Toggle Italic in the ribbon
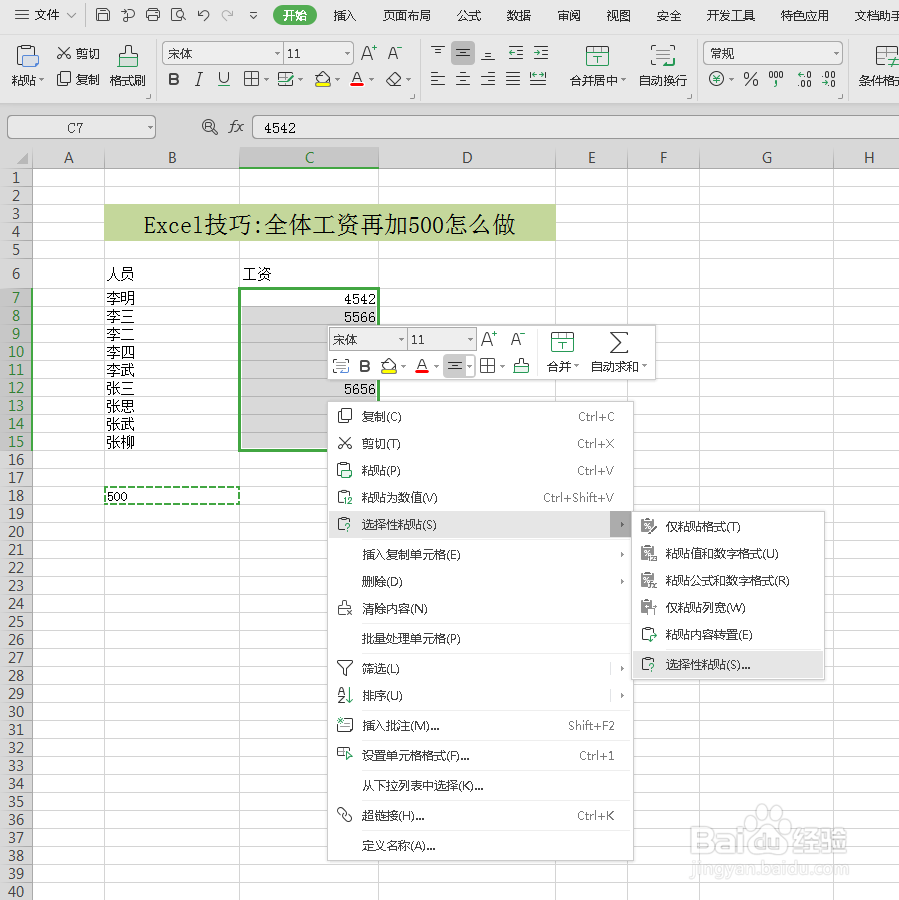The width and height of the screenshot is (899, 900). 199,79
